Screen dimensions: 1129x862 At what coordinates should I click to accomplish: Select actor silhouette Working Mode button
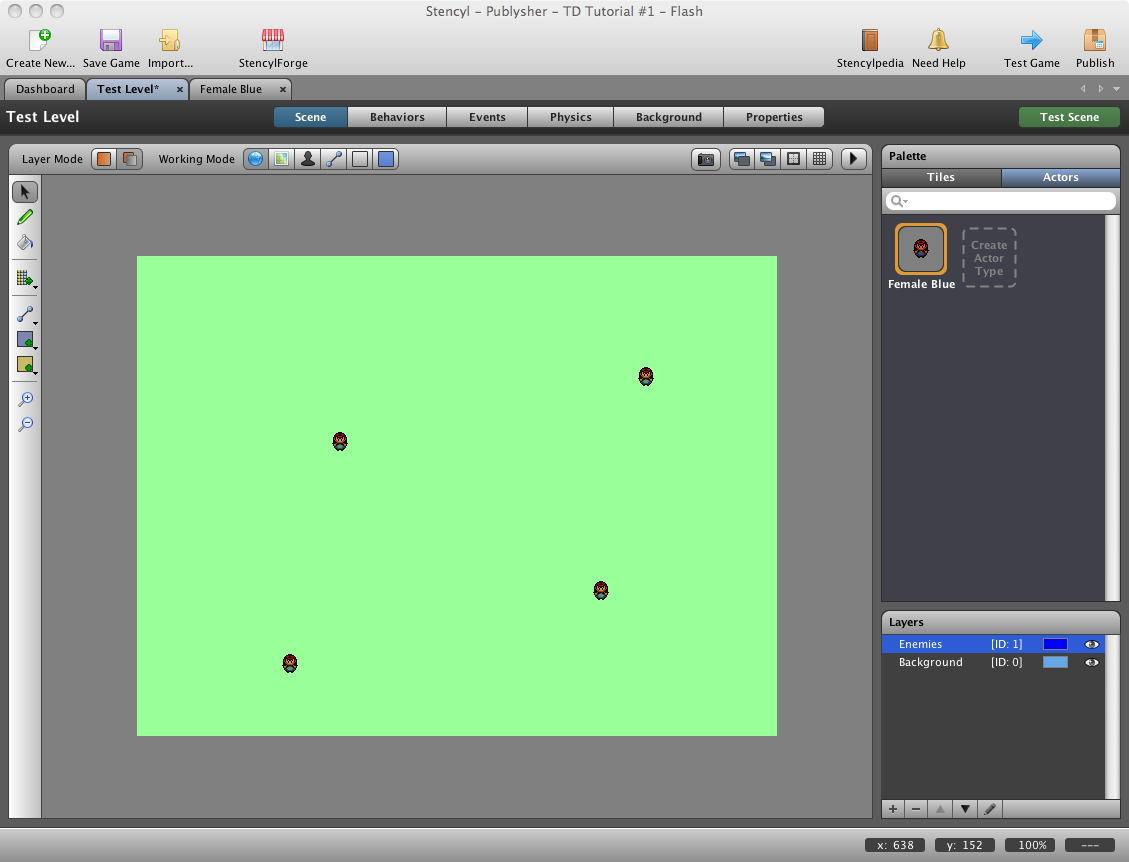[x=307, y=159]
